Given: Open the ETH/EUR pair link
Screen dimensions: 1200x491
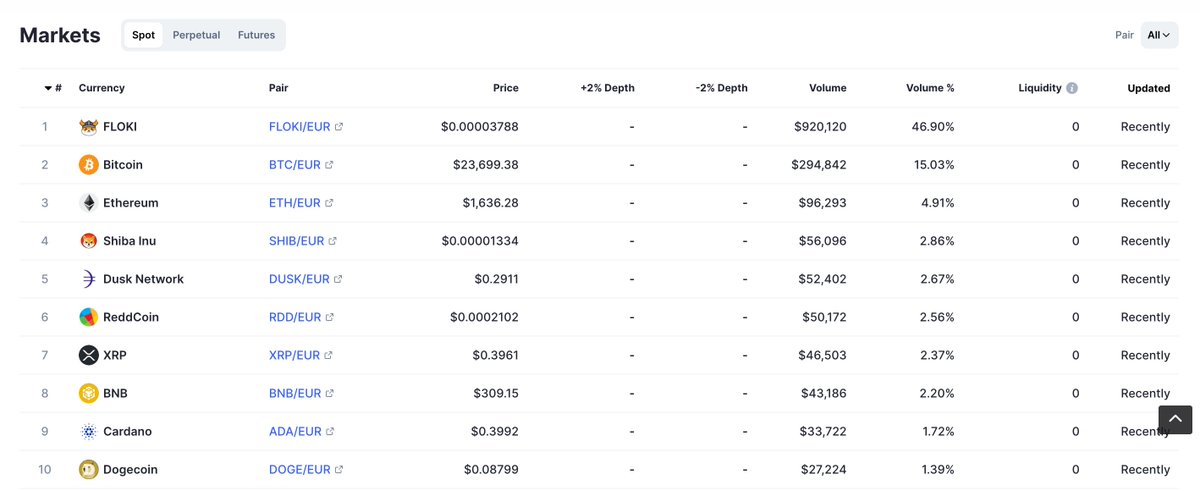Looking at the screenshot, I should coord(295,203).
